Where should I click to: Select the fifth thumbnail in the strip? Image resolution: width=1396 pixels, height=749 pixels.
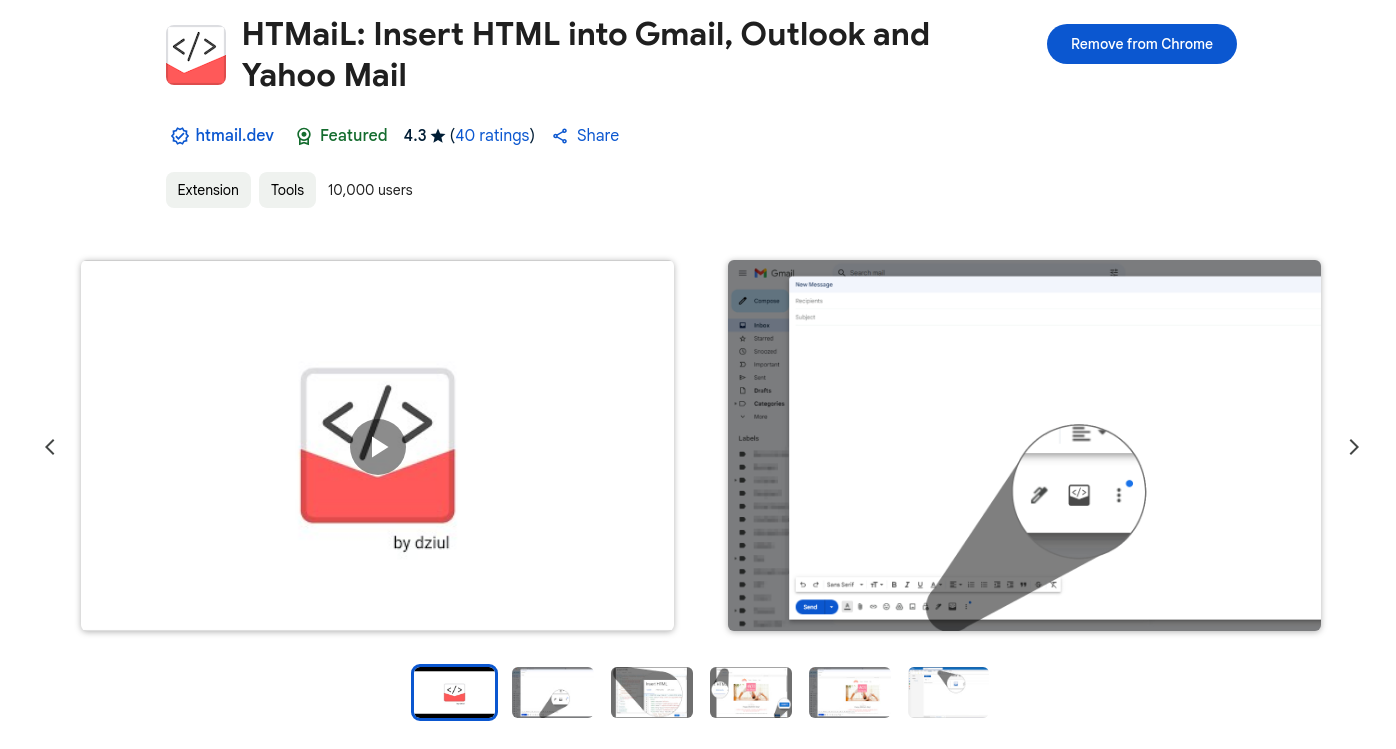coord(850,692)
